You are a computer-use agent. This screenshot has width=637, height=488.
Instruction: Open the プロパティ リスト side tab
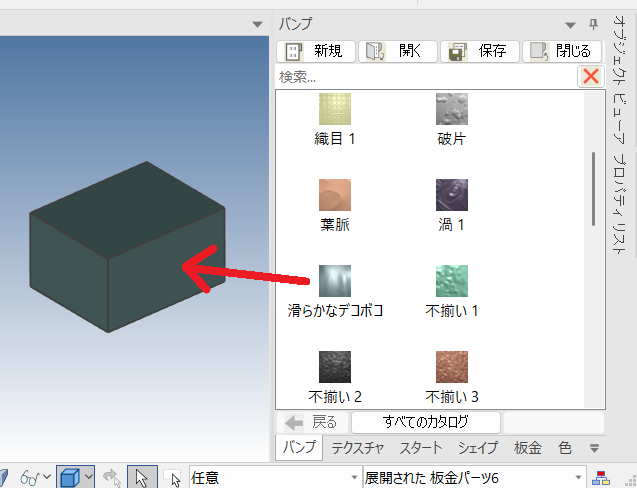(x=619, y=204)
